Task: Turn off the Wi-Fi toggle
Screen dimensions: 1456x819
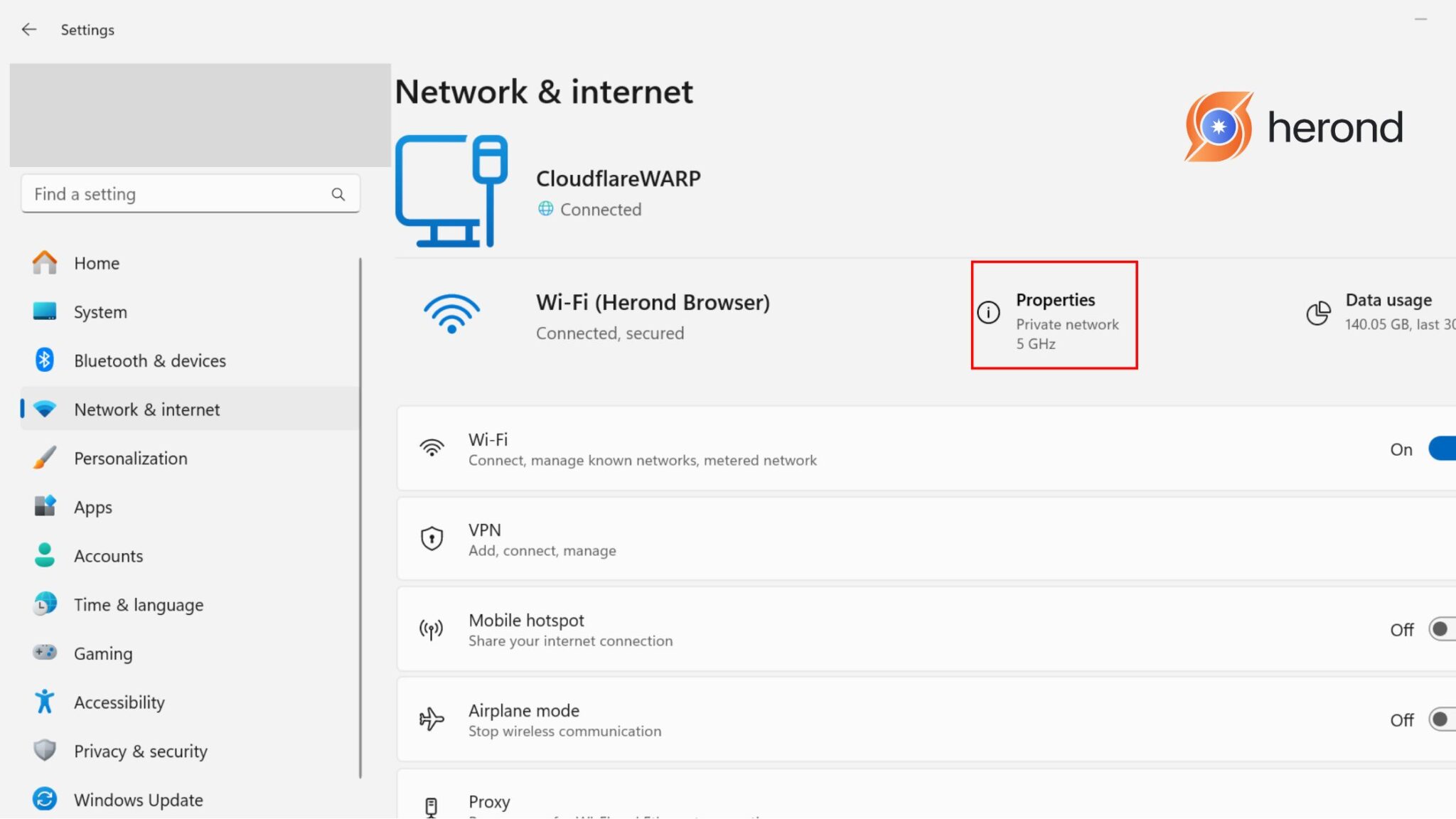Action: coord(1443,449)
